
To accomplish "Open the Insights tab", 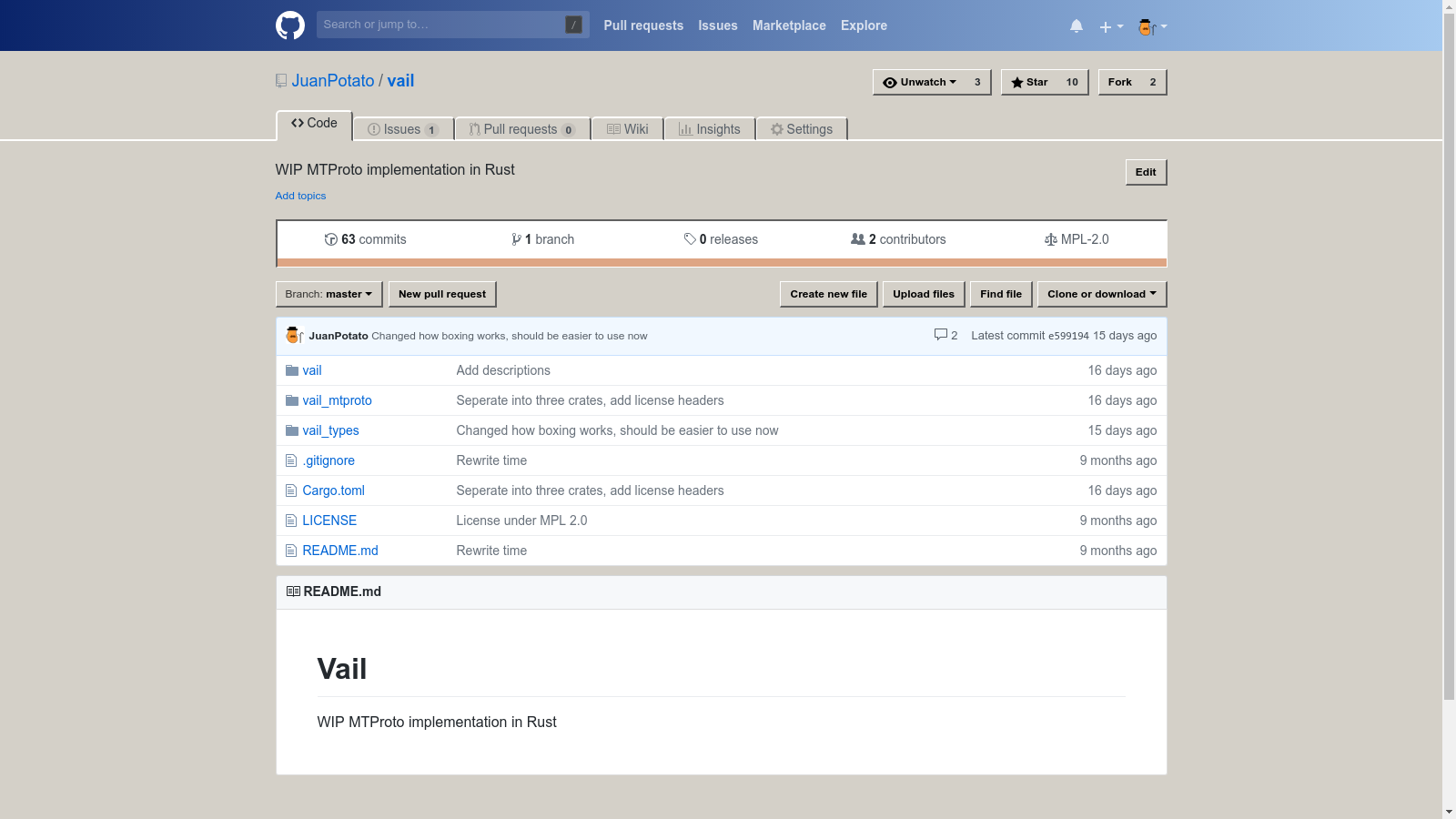I will click(x=710, y=129).
